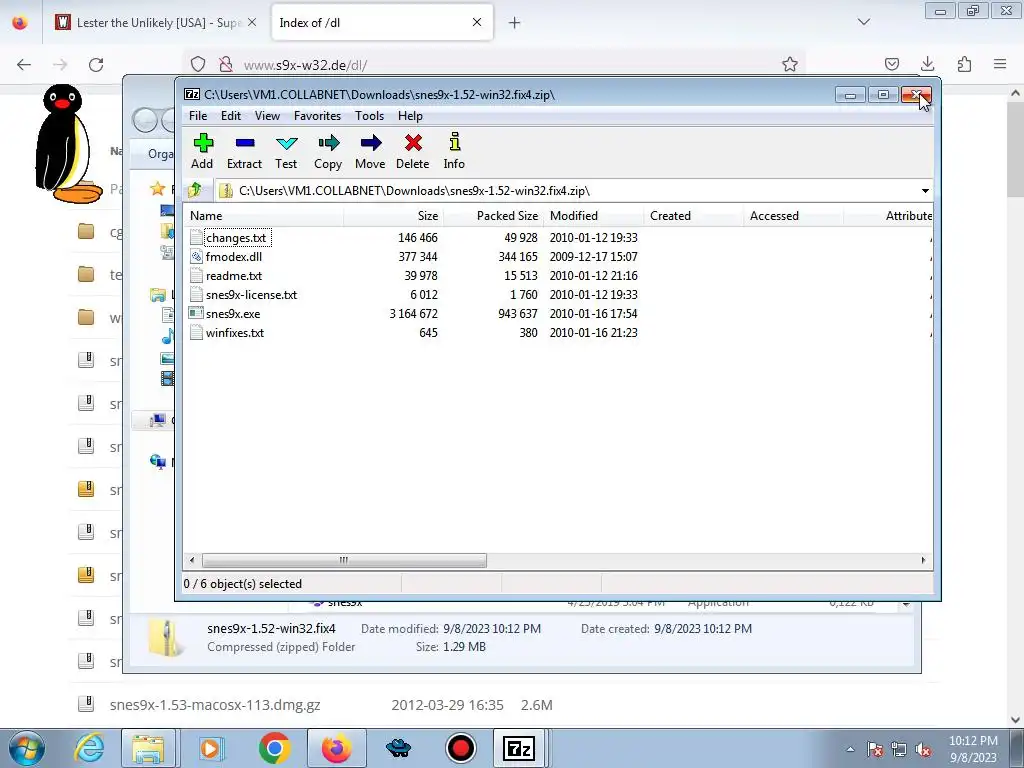
Task: Click the Extract toolbar button
Action: (244, 152)
